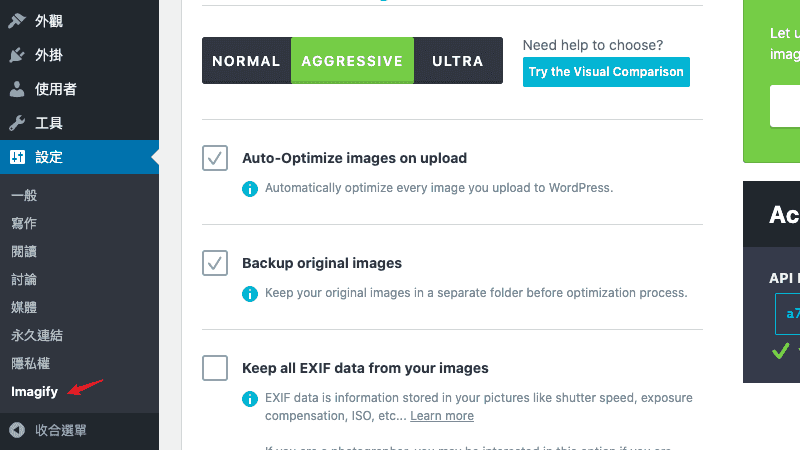Follow the Learn more link
Viewport: 800px width, 450px height.
[442, 416]
